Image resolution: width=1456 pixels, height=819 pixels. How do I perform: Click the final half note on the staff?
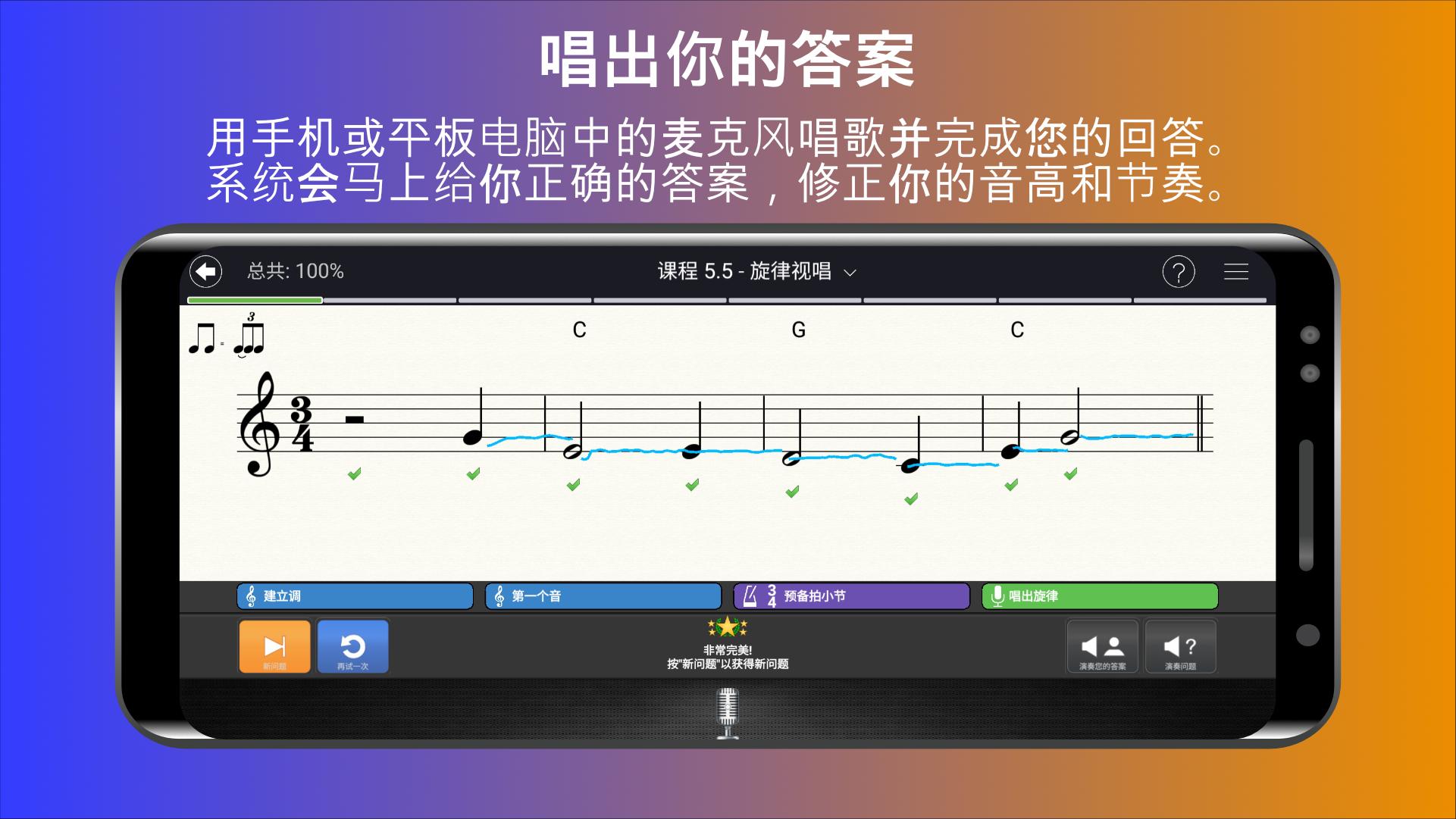(1070, 436)
